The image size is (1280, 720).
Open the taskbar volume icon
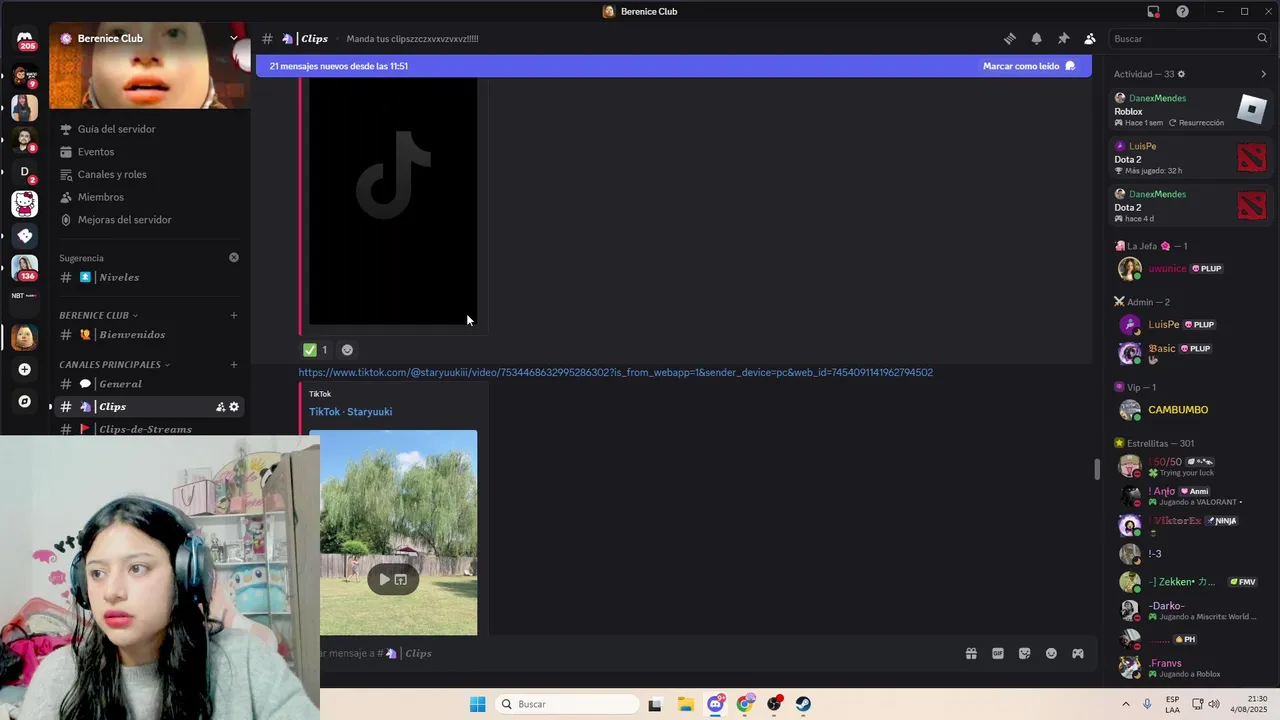(1214, 704)
